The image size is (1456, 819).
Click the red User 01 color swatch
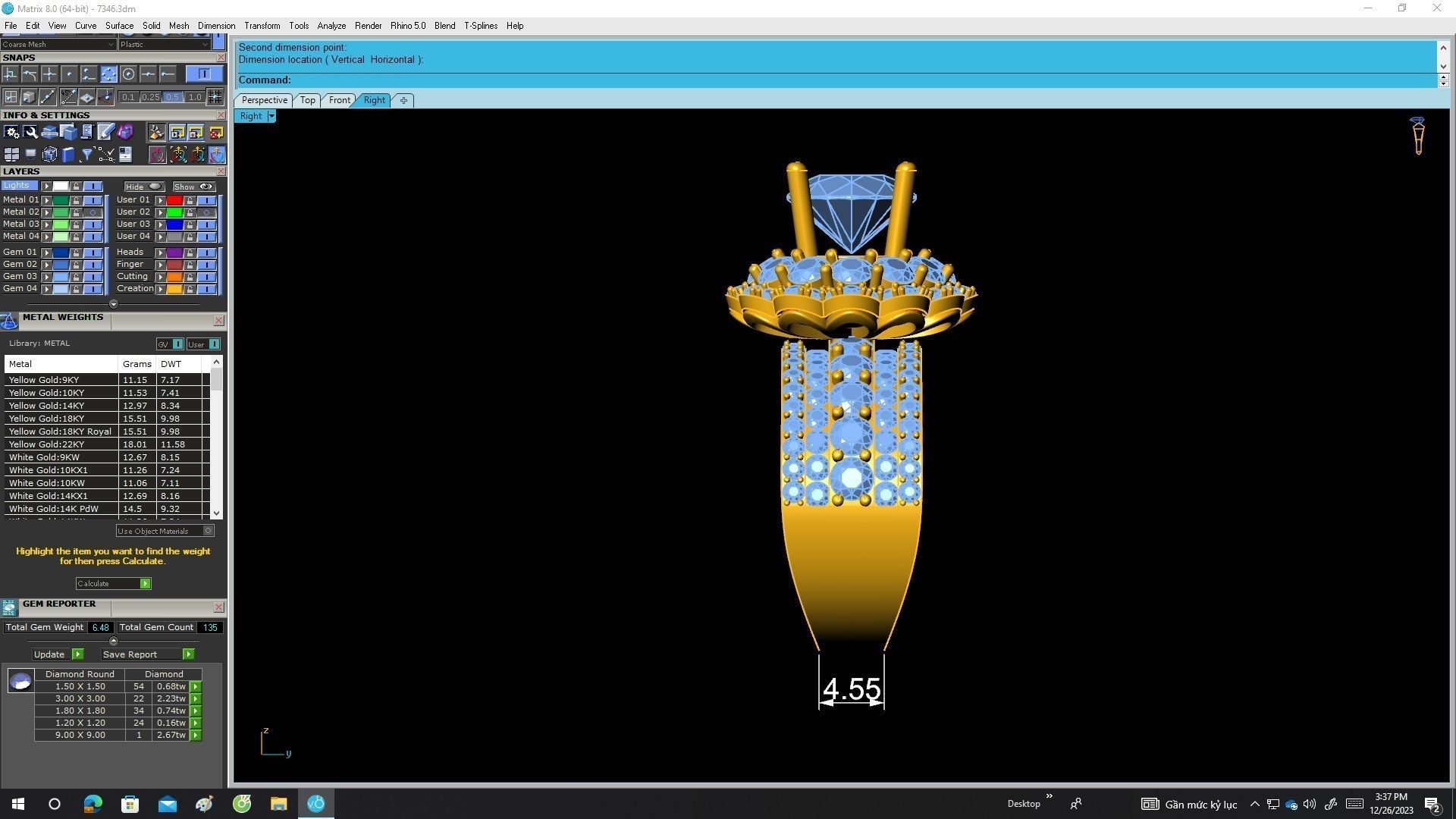point(174,200)
